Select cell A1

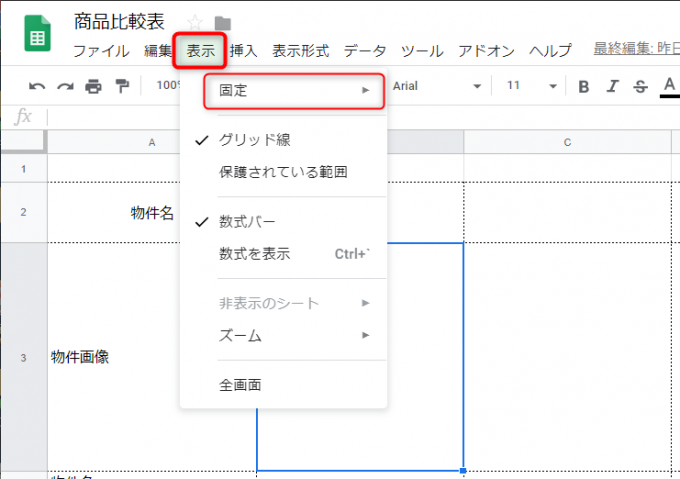pyautogui.click(x=114, y=168)
